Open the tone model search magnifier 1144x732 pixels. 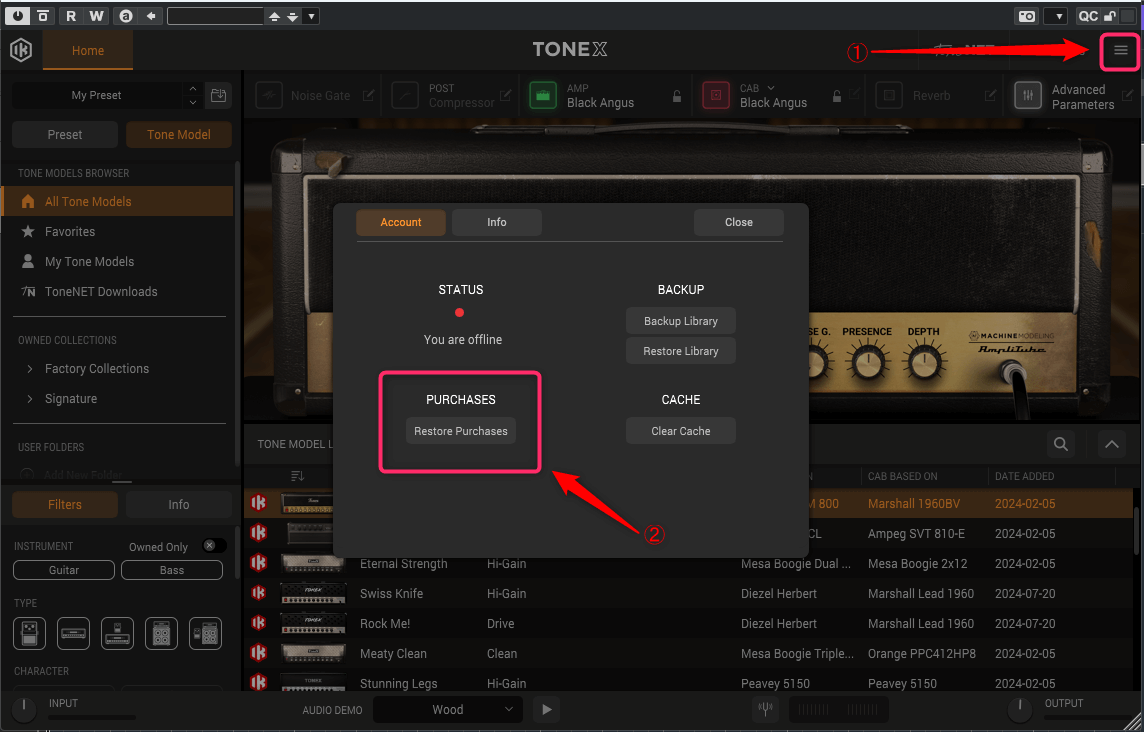pos(1061,444)
